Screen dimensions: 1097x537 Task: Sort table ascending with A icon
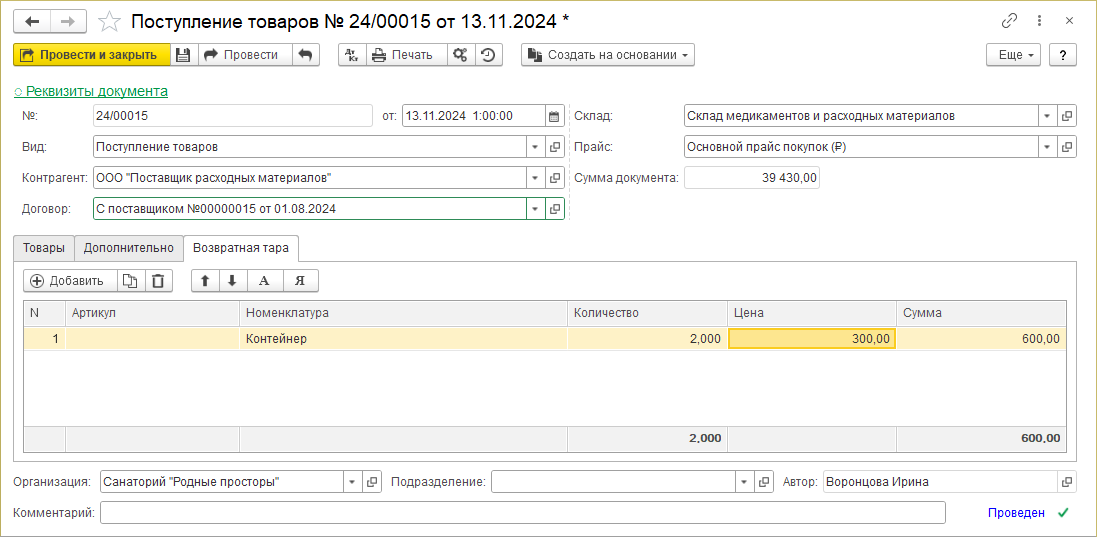point(264,281)
